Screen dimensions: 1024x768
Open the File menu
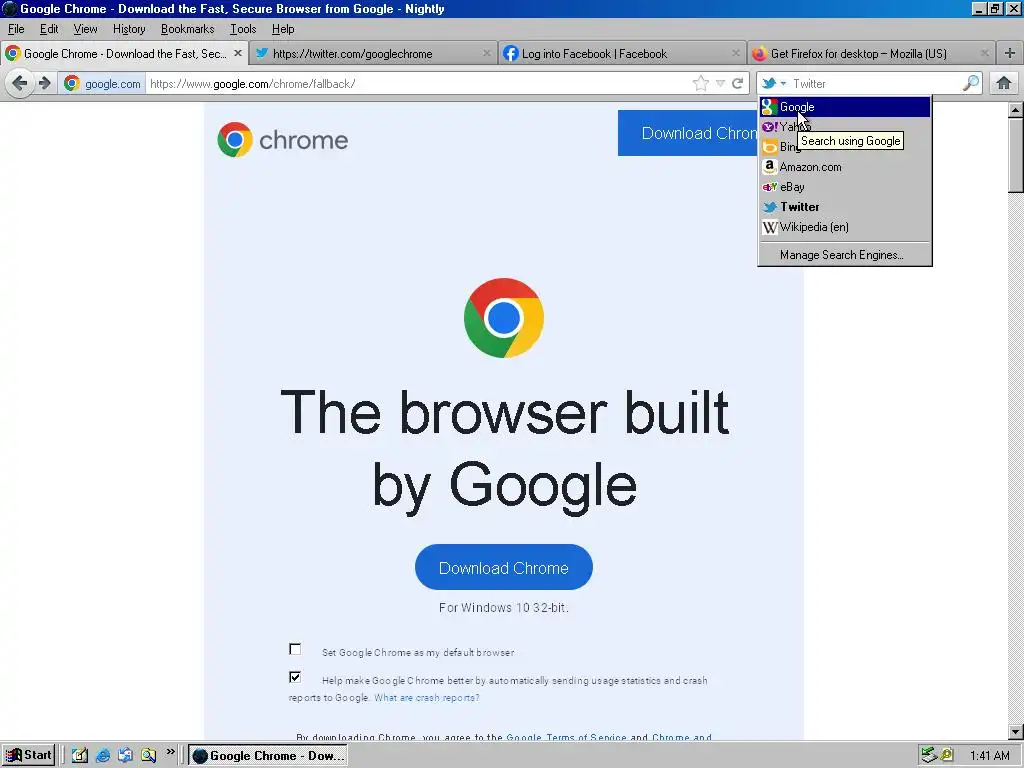[x=16, y=29]
